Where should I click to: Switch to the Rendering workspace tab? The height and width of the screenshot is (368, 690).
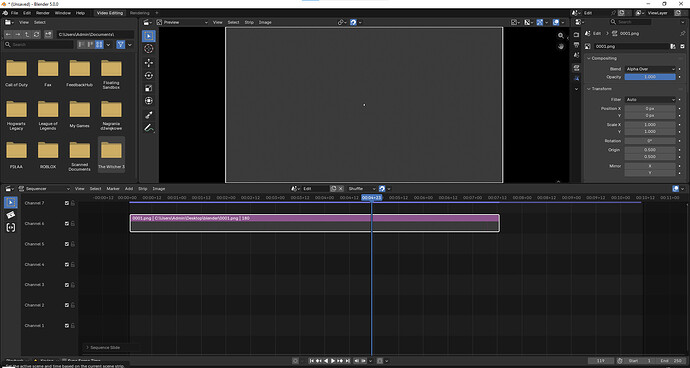[139, 13]
